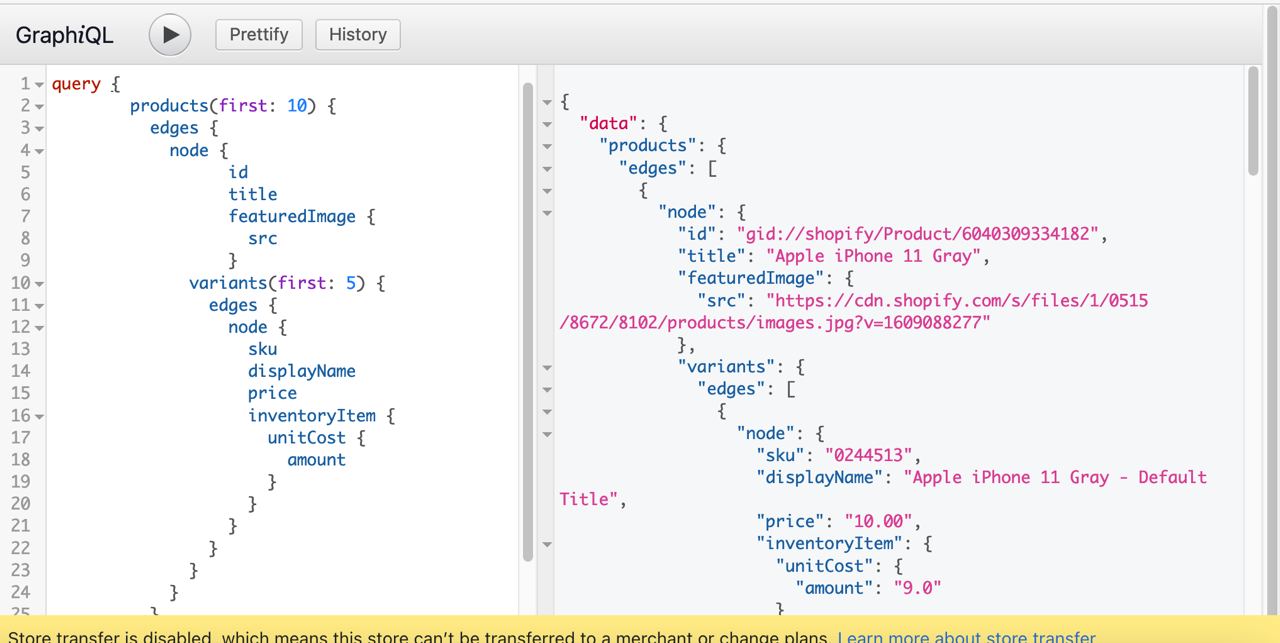
Task: Click the "query" keyword on line 1
Action: point(76,83)
